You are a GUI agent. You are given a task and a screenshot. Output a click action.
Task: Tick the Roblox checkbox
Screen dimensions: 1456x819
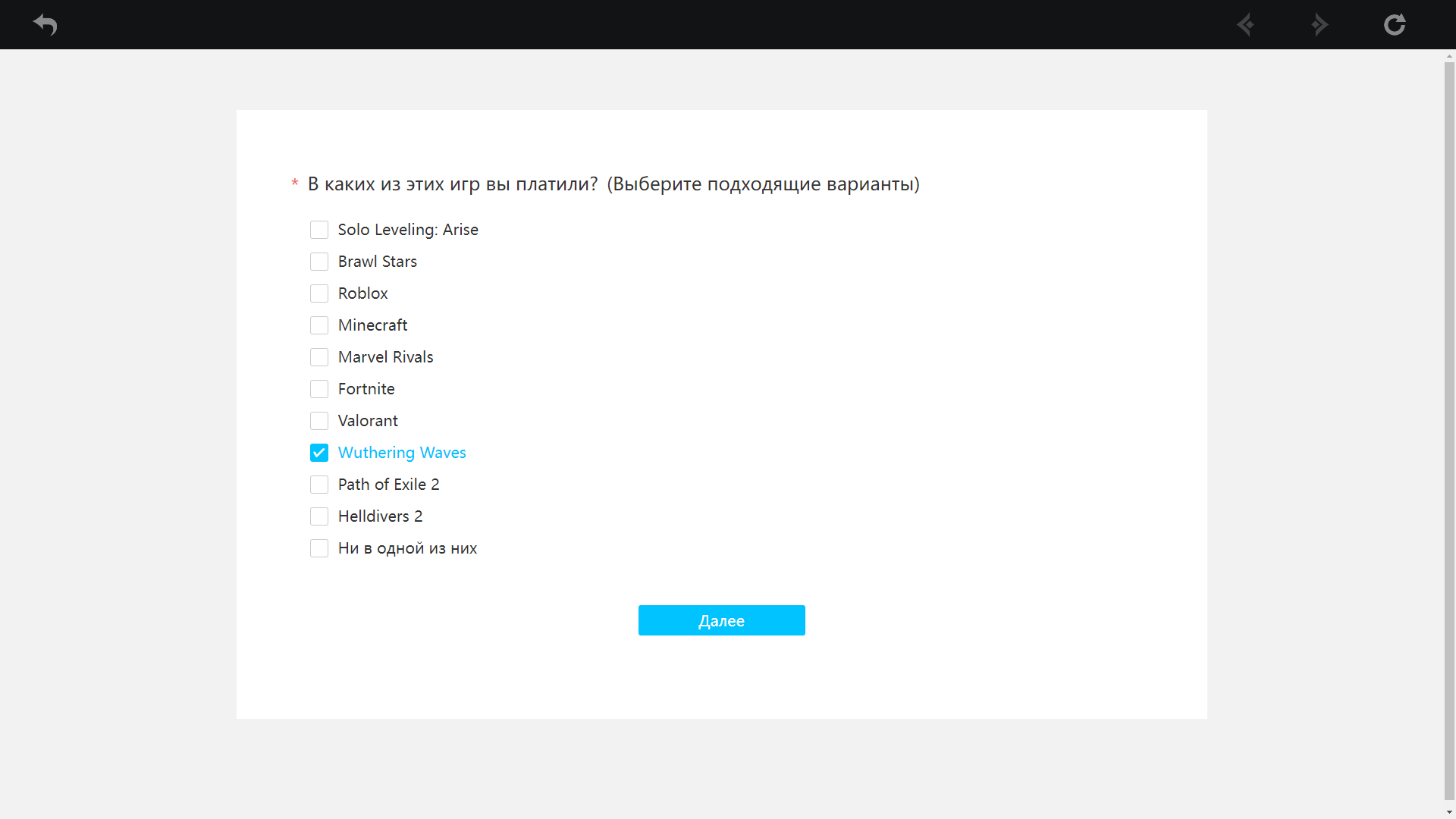319,293
